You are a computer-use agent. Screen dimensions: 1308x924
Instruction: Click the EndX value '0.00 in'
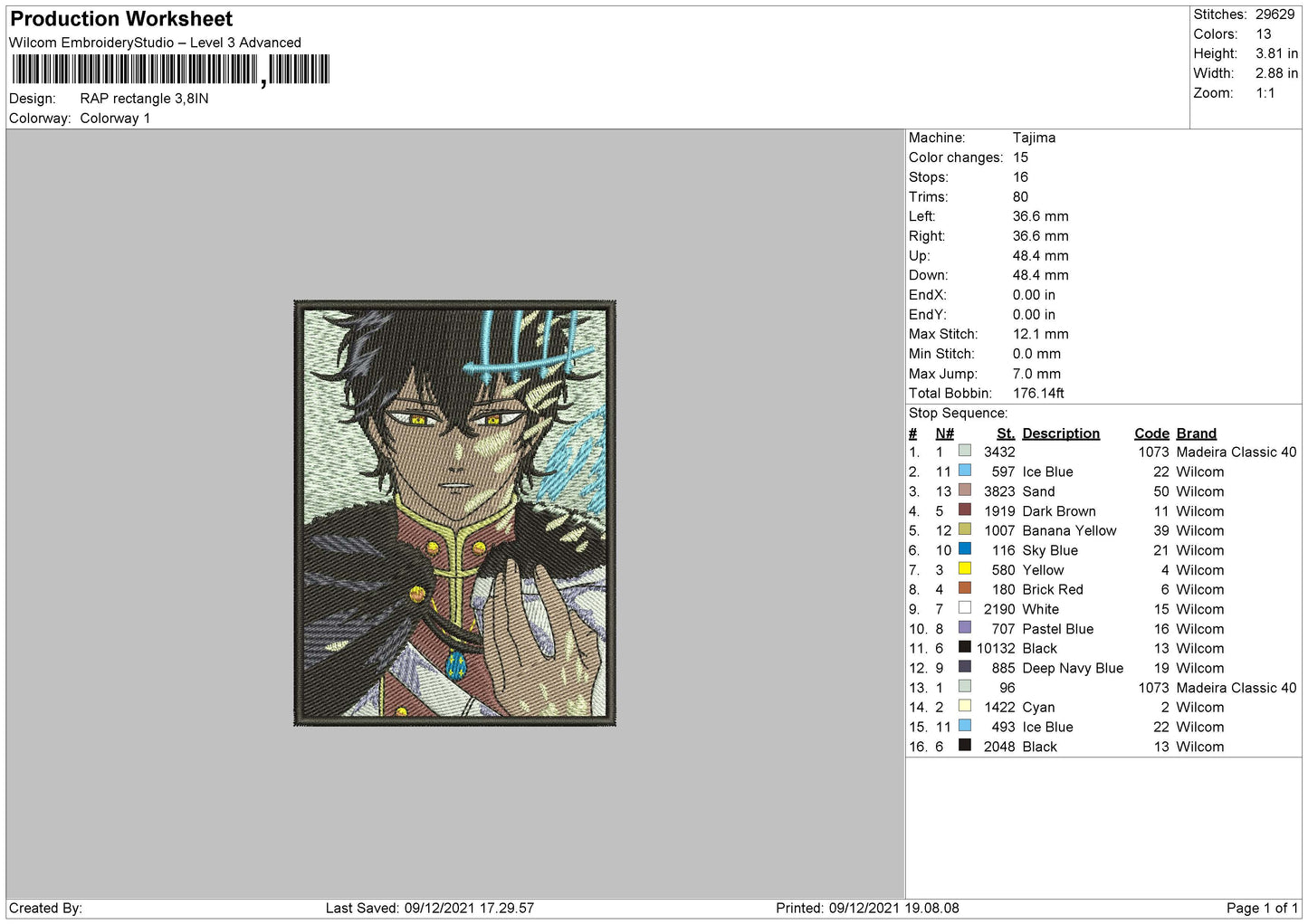(1034, 295)
